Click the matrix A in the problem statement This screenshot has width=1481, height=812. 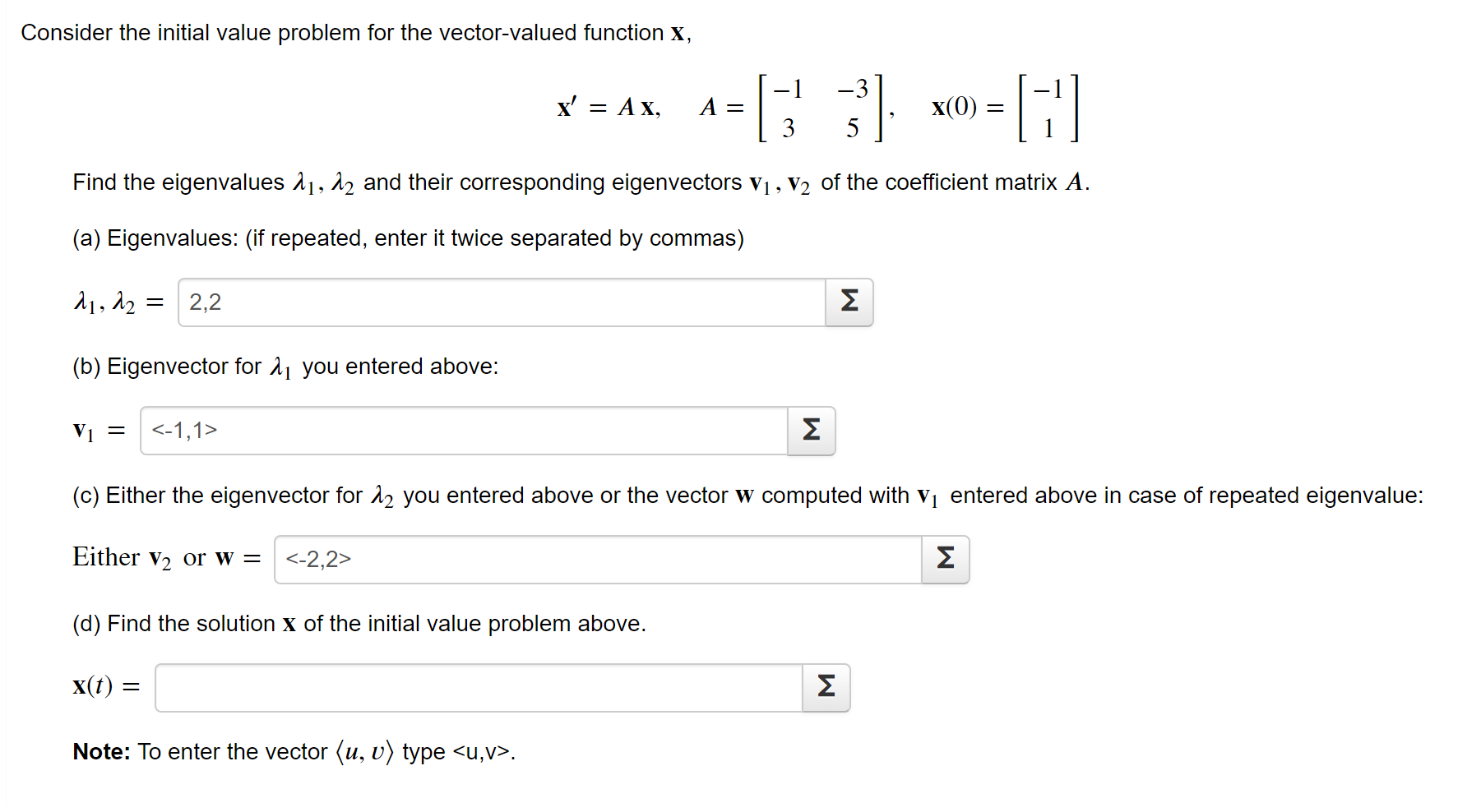[818, 107]
